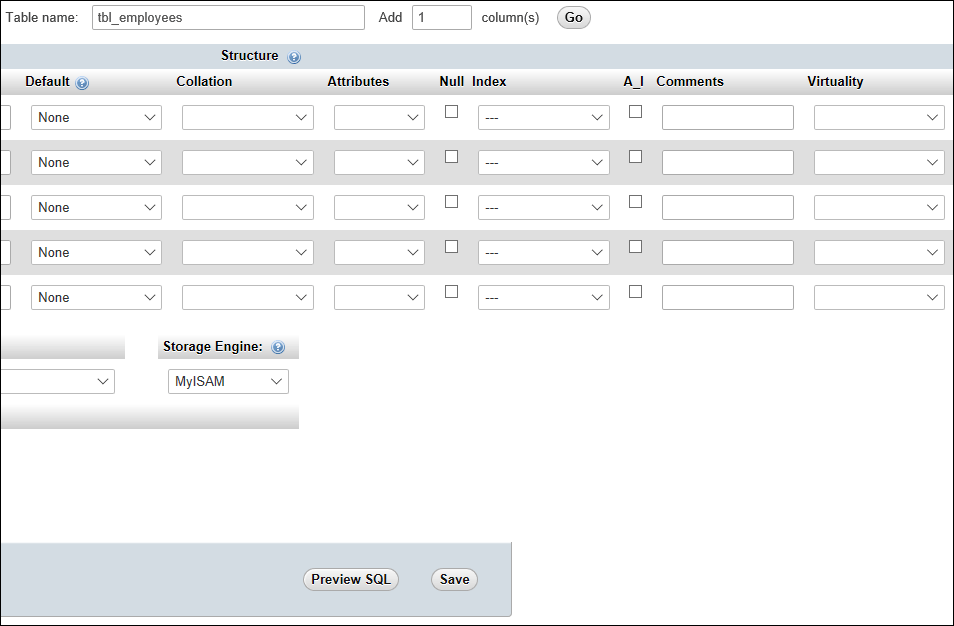Viewport: 954px width, 626px height.
Task: Click the Save button
Action: pyautogui.click(x=454, y=580)
